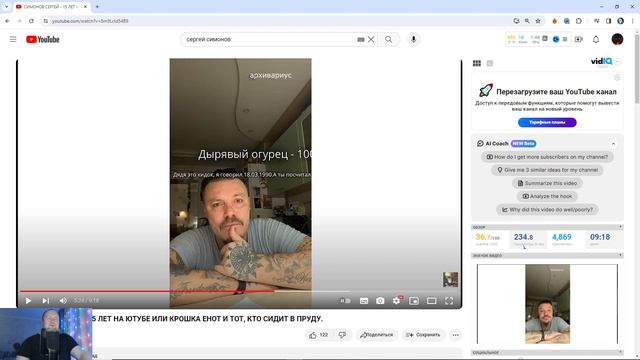This screenshot has height=360, width=640.
Task: Toggle the autoplay switch in player
Action: coord(345,301)
